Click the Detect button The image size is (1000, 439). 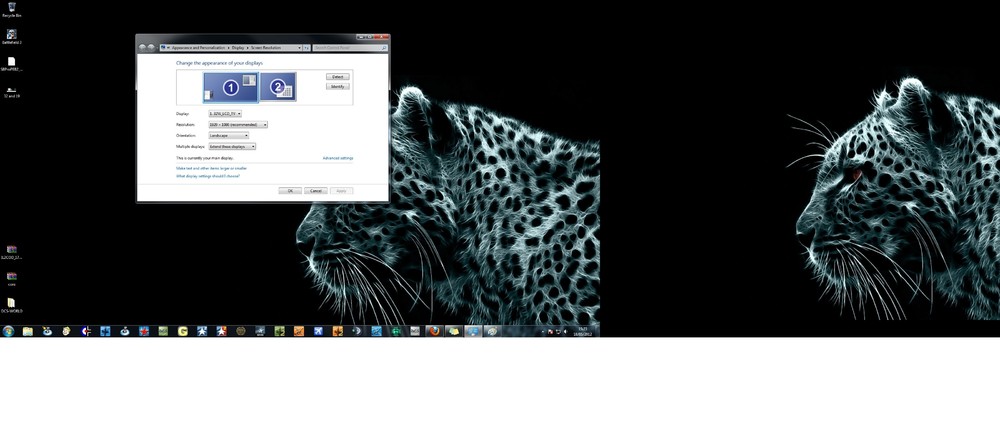tap(337, 77)
